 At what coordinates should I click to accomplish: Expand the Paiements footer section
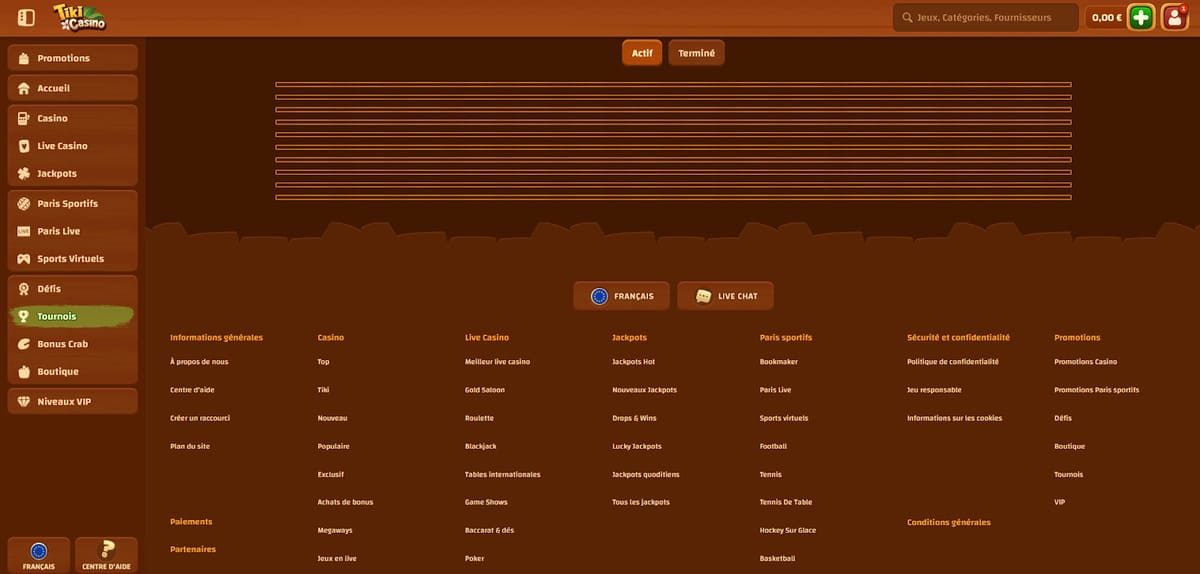pos(191,522)
